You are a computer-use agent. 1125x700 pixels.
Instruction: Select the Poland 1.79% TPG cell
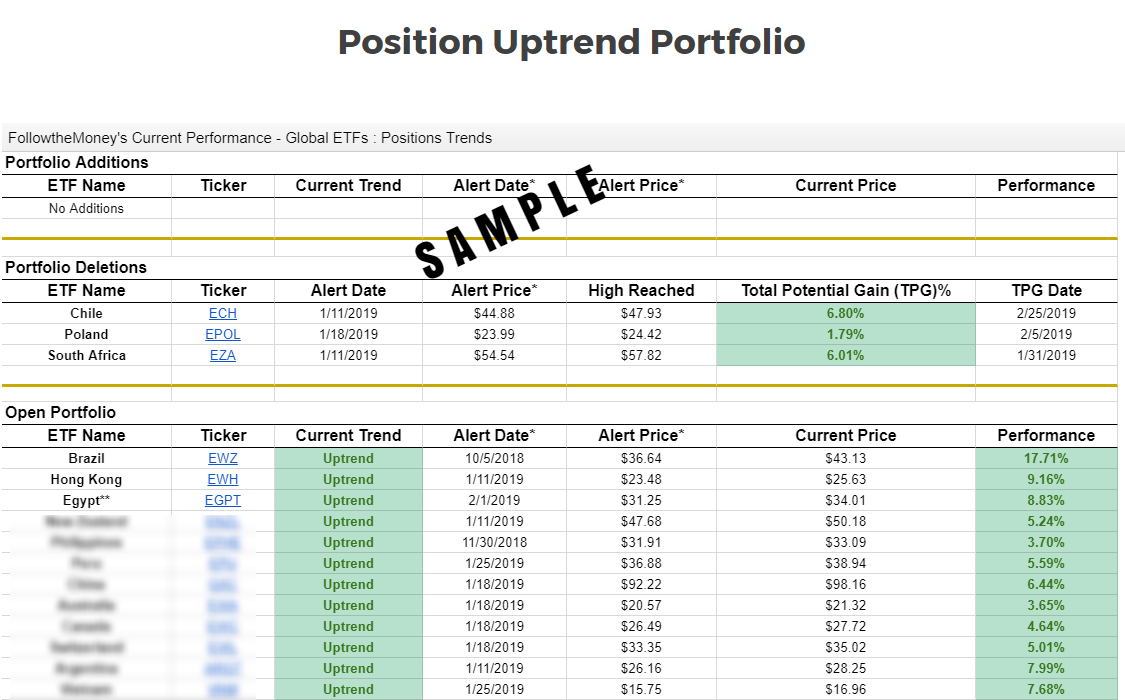845,334
